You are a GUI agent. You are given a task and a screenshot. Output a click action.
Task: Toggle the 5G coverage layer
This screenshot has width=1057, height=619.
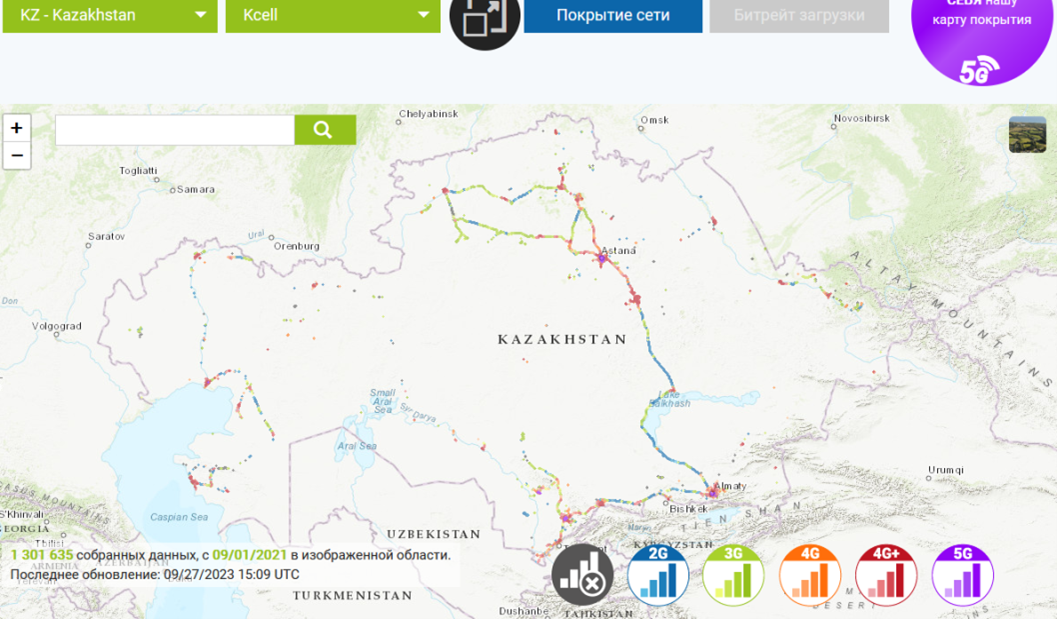[962, 575]
